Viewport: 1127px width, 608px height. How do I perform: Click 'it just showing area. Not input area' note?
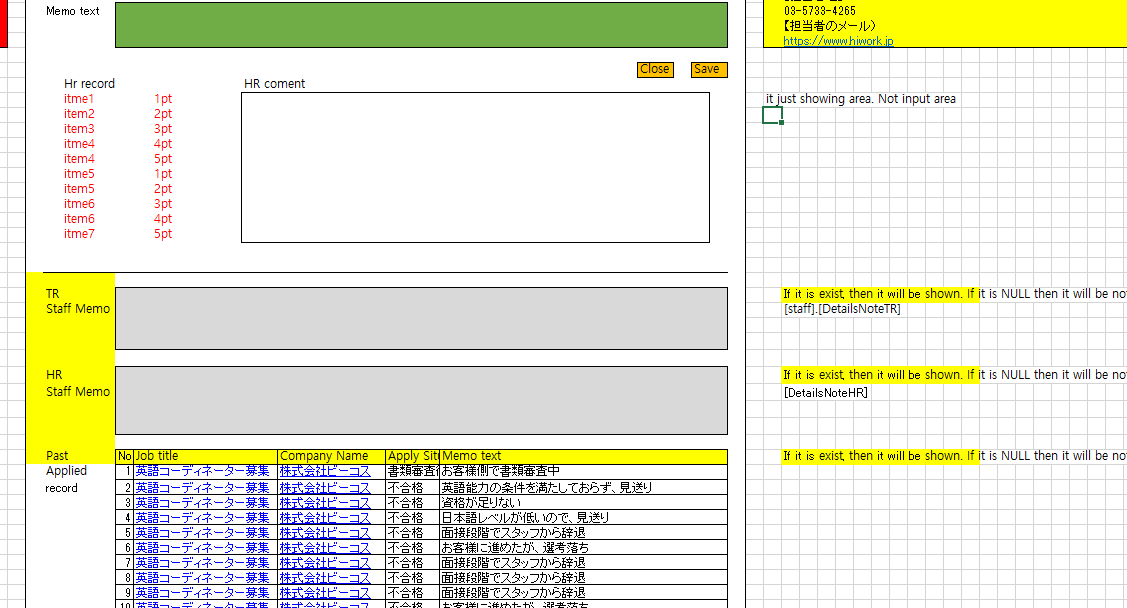click(x=860, y=98)
